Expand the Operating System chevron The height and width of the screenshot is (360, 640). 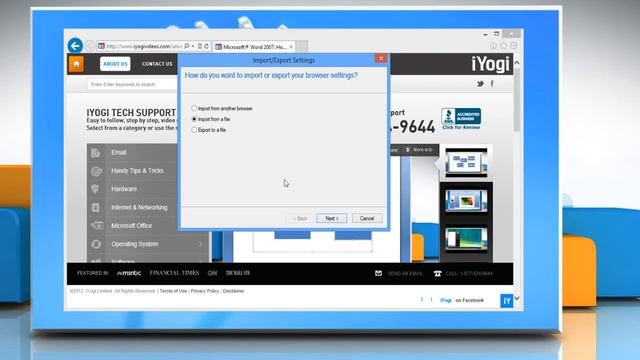[200, 244]
